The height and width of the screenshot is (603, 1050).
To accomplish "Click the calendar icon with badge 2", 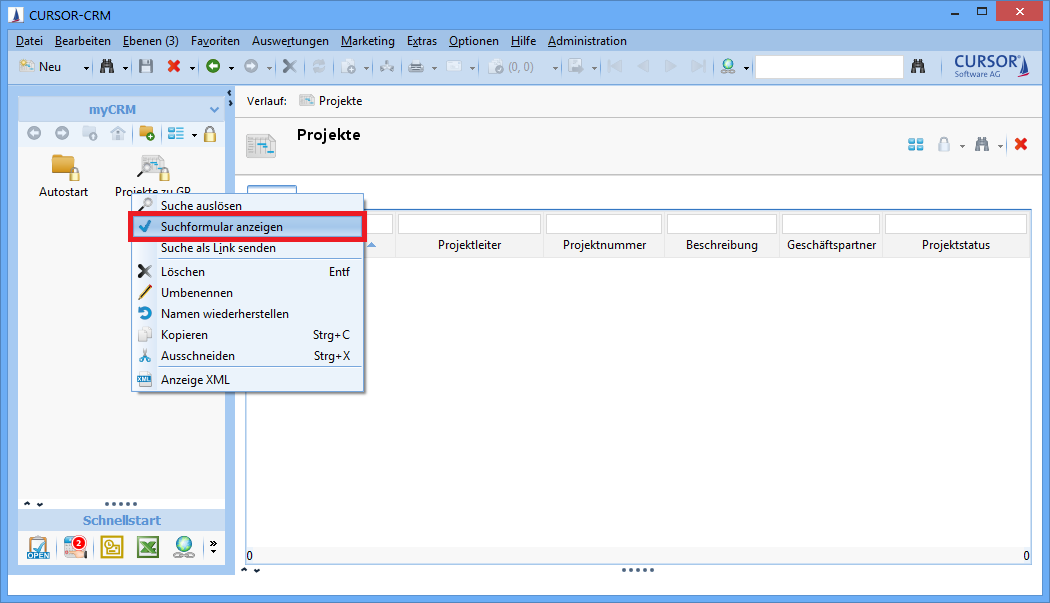I will [75, 547].
